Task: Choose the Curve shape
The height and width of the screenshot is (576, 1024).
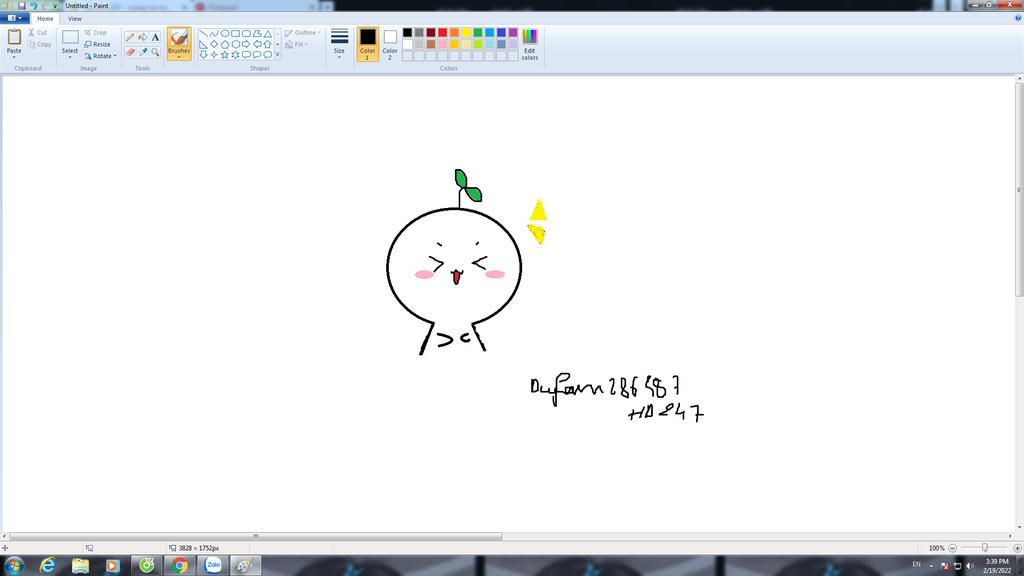Action: [214, 33]
